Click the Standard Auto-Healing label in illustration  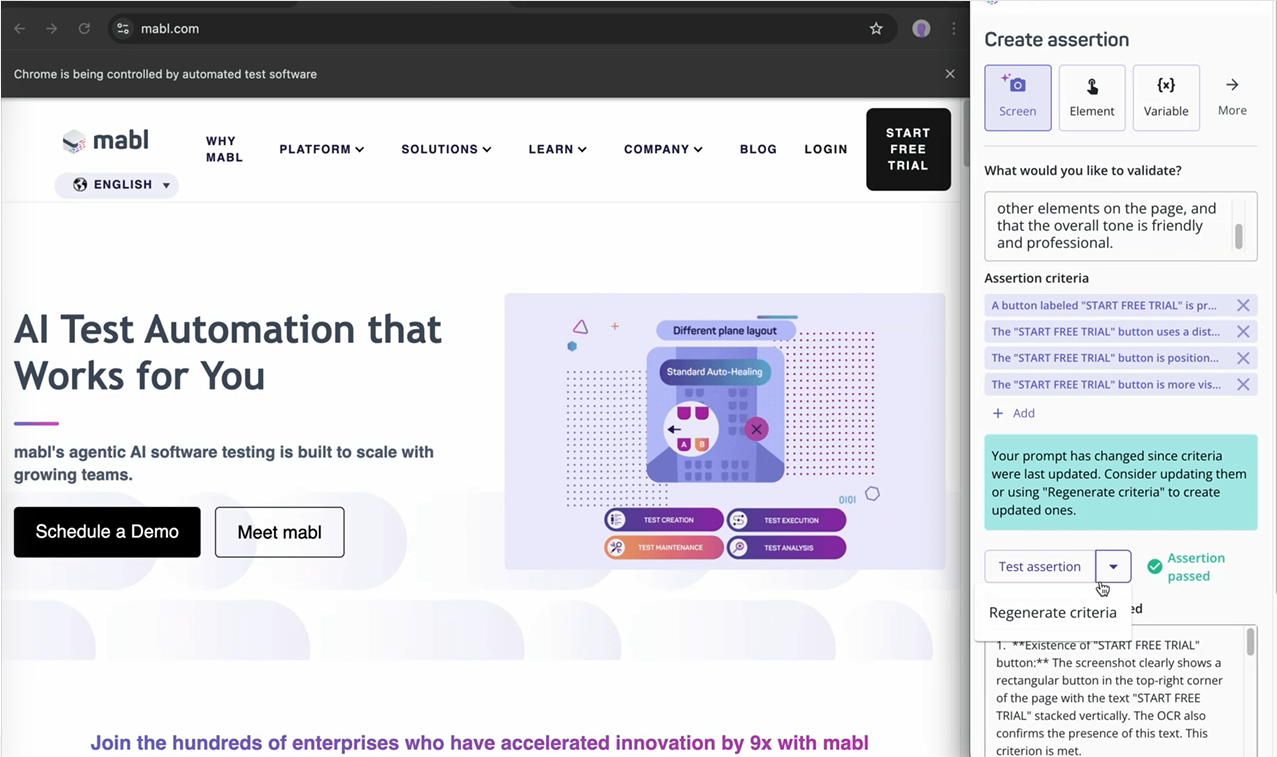(x=714, y=372)
